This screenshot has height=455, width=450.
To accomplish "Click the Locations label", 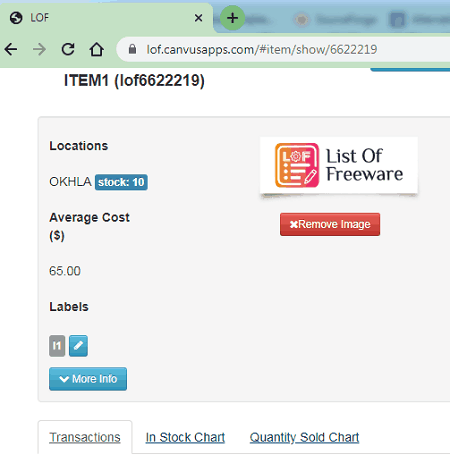I will click(79, 146).
